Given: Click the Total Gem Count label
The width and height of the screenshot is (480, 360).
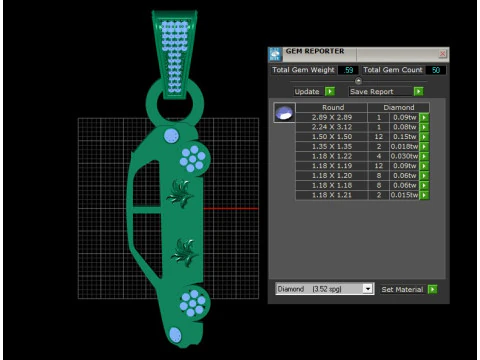Looking at the screenshot, I should [x=393, y=70].
